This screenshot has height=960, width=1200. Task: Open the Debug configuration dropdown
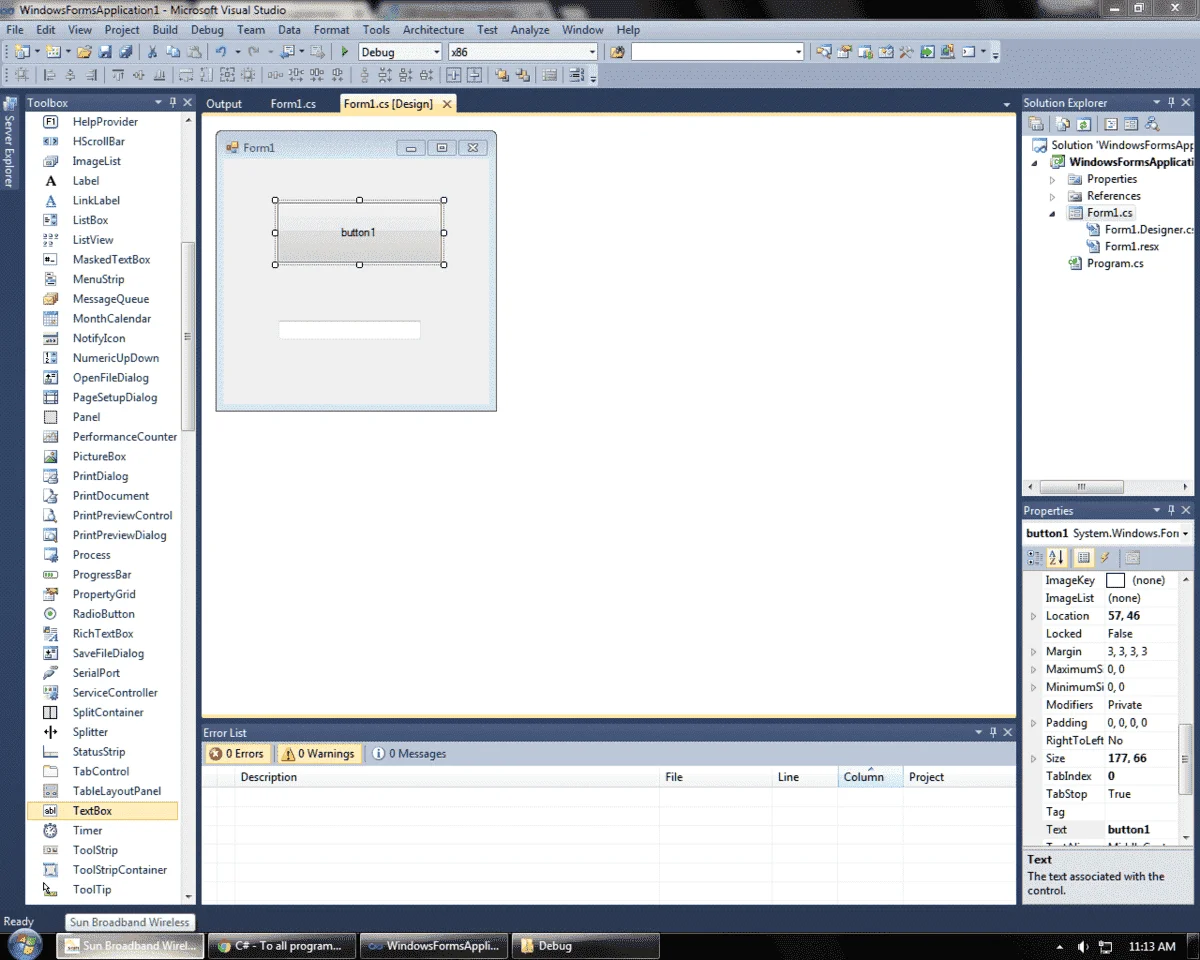pos(435,52)
